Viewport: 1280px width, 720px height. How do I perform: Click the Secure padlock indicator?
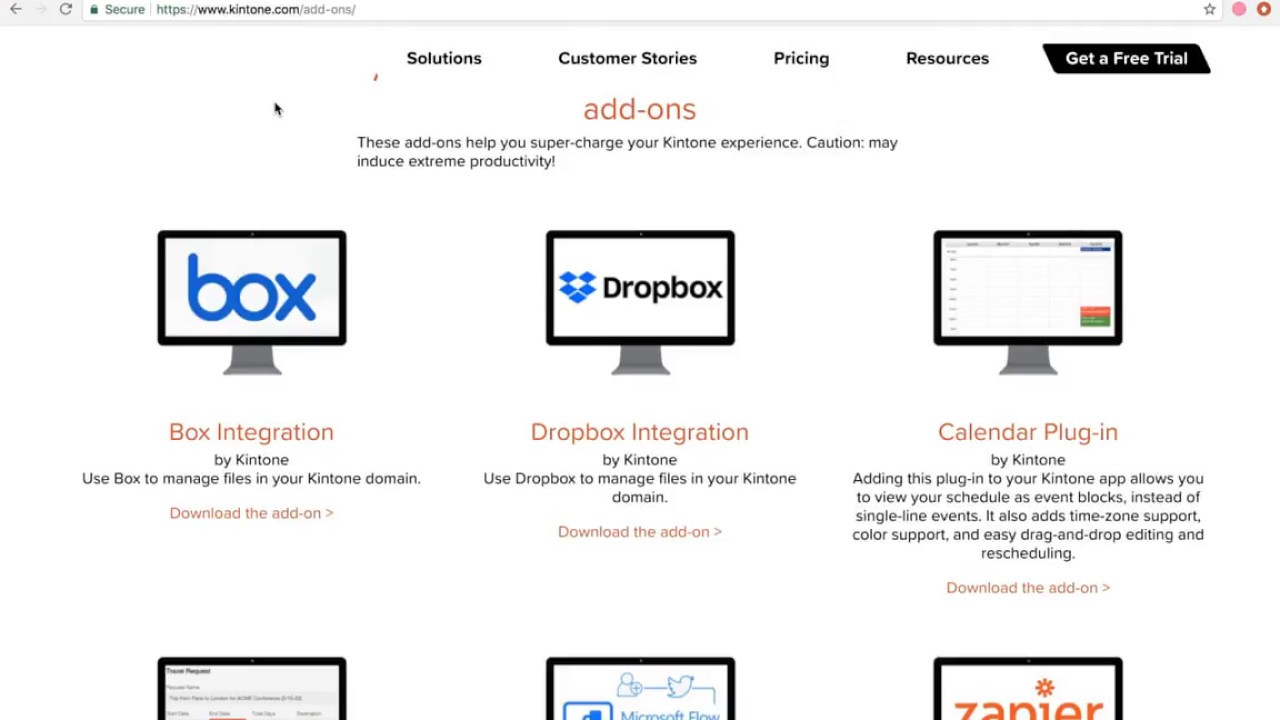coord(117,9)
